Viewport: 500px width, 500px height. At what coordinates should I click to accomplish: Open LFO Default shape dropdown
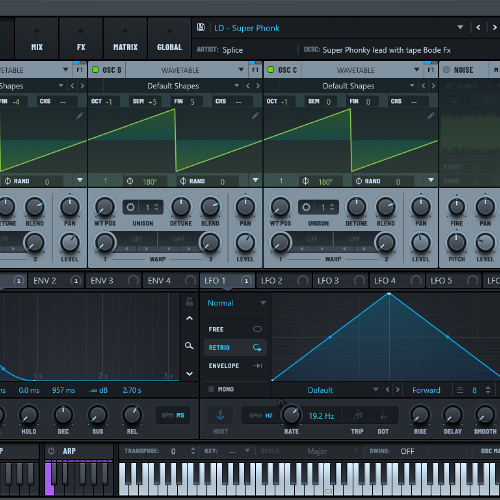click(376, 390)
